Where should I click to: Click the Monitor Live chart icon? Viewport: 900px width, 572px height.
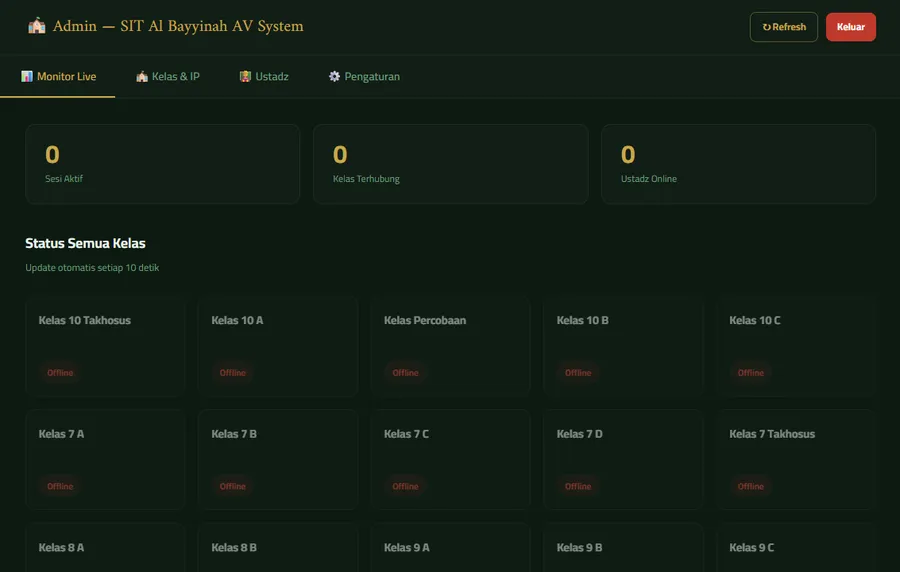click(x=26, y=76)
